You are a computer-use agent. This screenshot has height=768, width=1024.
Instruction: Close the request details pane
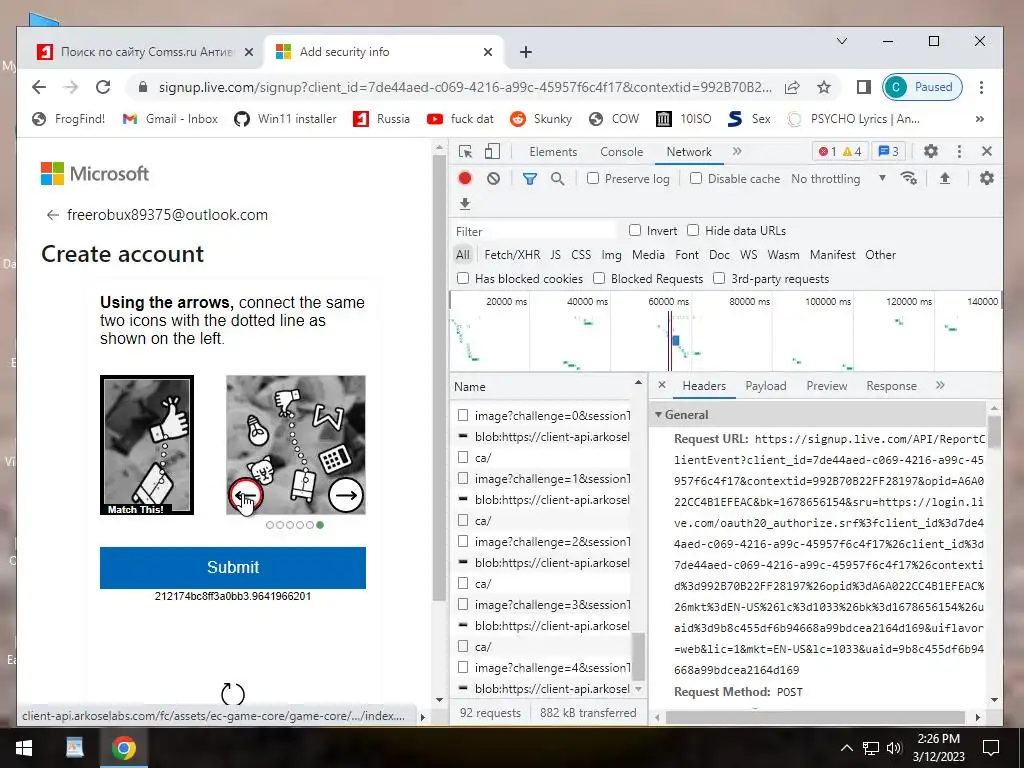[662, 385]
